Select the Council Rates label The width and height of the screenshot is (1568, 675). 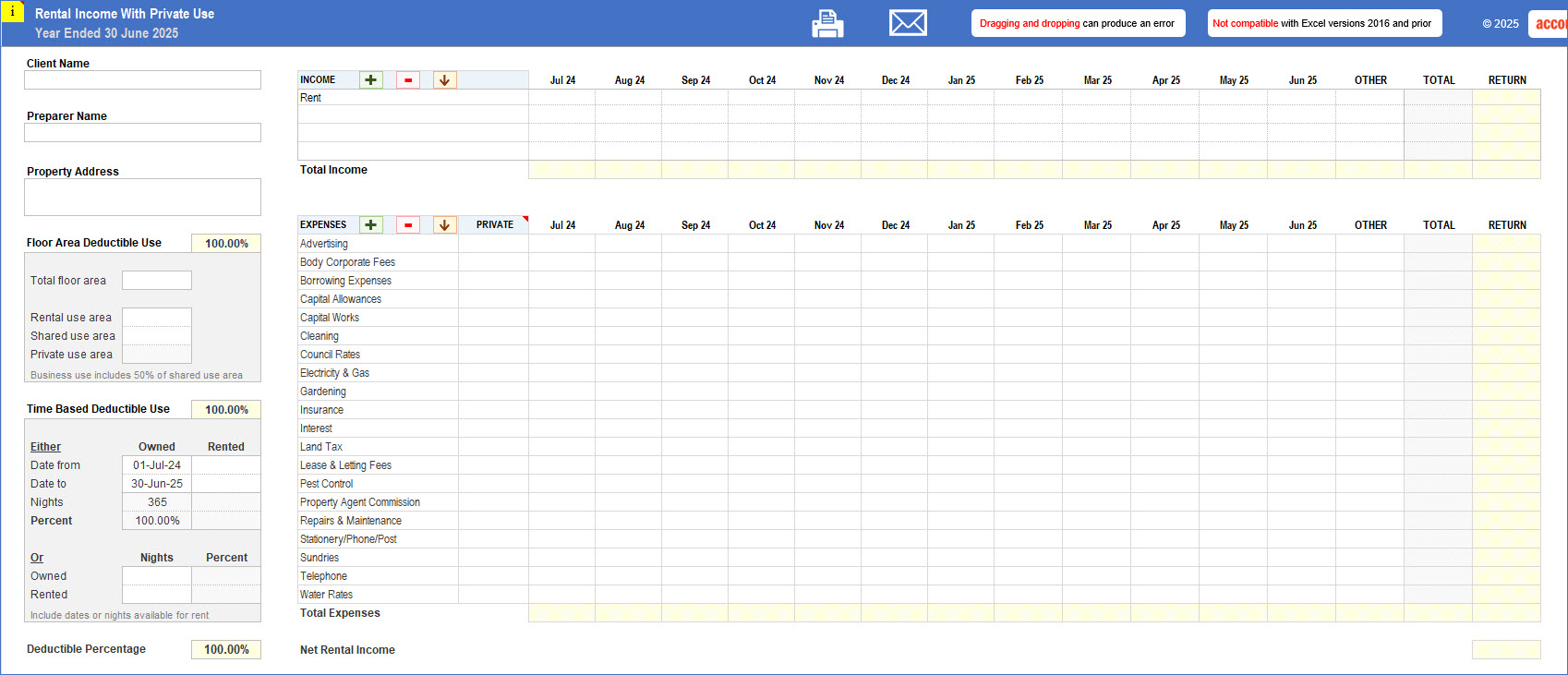pyautogui.click(x=330, y=355)
